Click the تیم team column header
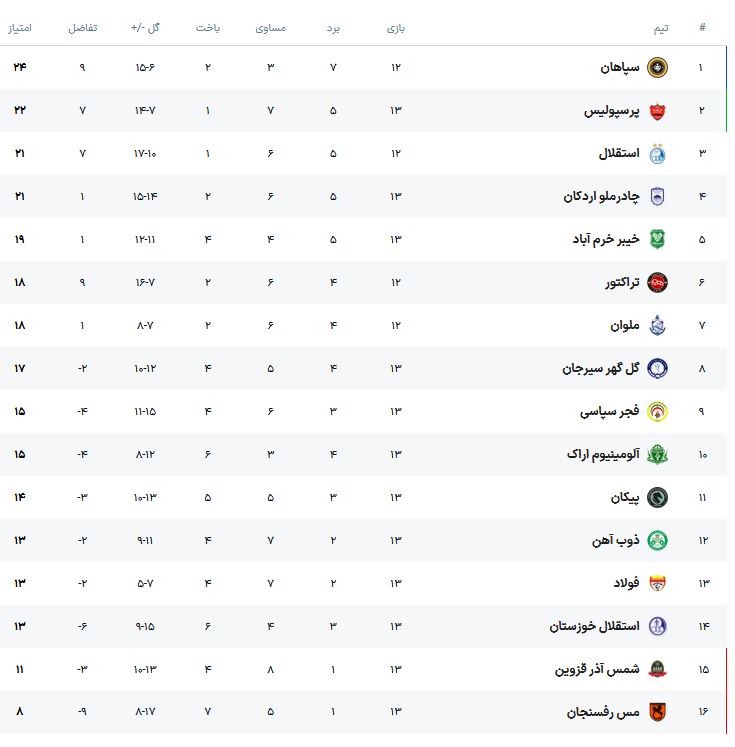 (x=662, y=28)
